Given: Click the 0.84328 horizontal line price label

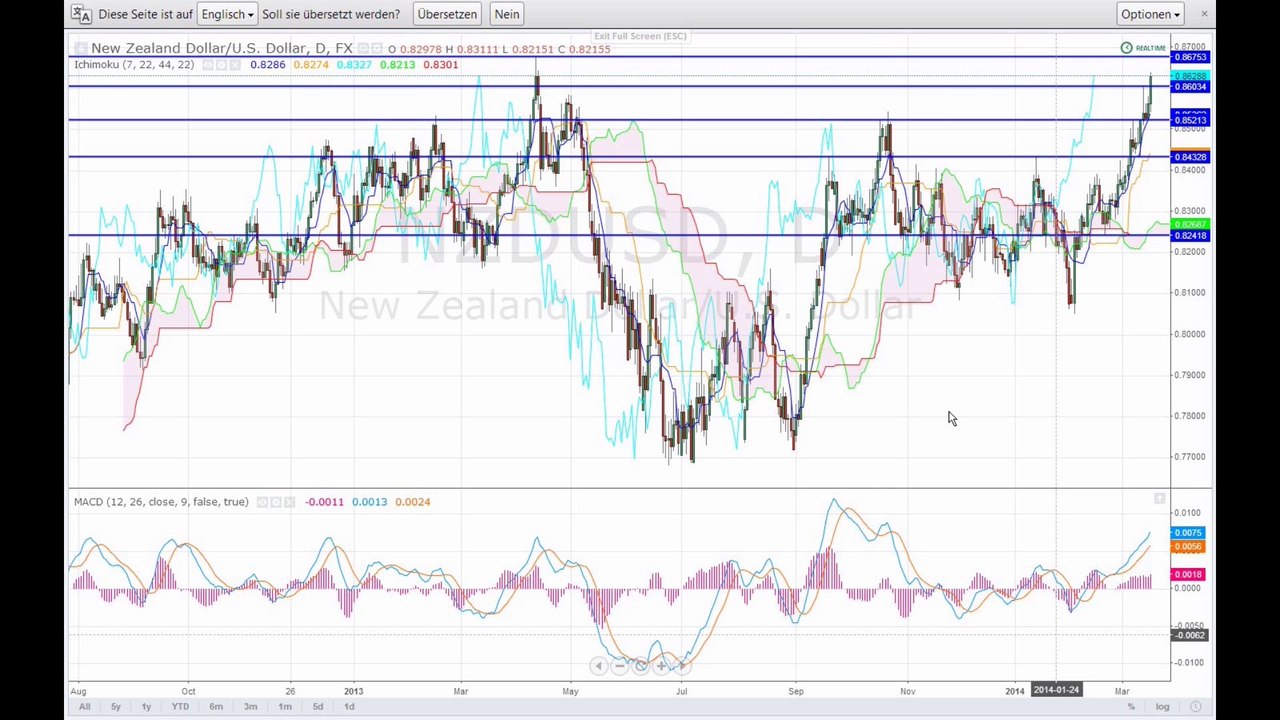Looking at the screenshot, I should 1190,157.
